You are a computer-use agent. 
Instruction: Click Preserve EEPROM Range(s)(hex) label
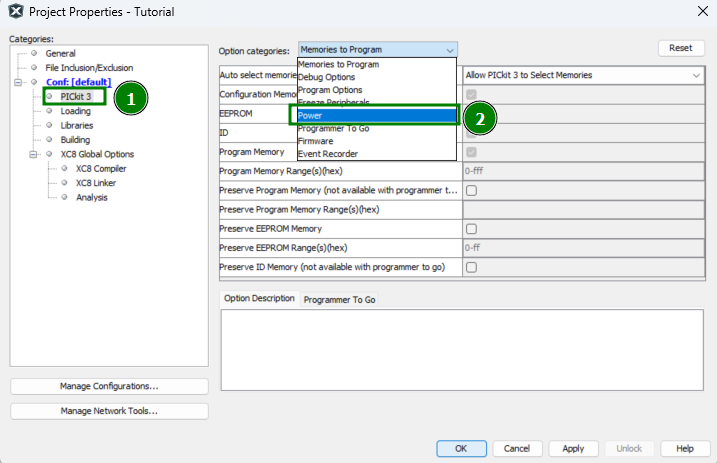click(283, 248)
